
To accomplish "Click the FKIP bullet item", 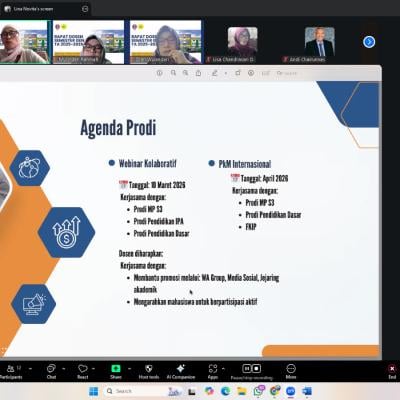I will 251,227.
